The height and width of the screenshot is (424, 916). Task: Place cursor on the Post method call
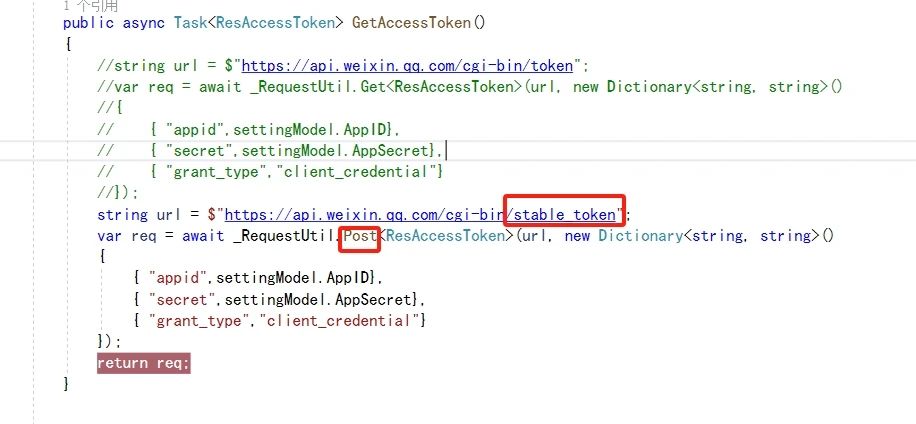360,236
